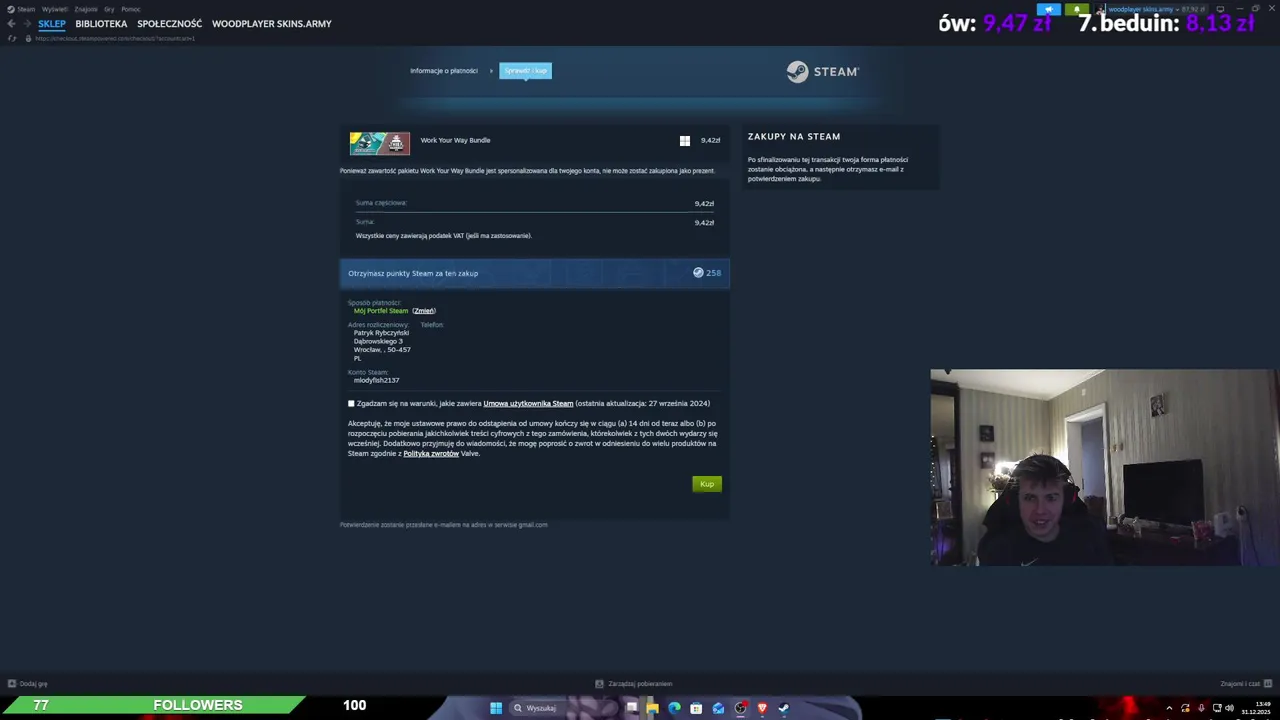Open Brave browser from the taskbar

(762, 708)
